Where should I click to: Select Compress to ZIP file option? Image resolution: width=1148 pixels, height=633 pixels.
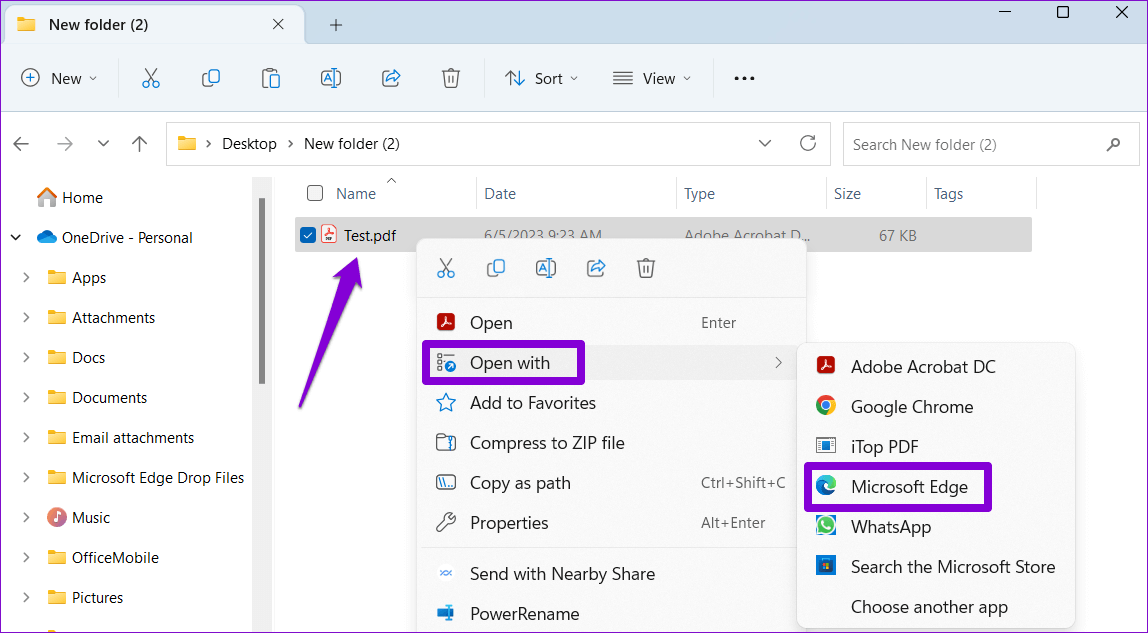click(x=546, y=443)
